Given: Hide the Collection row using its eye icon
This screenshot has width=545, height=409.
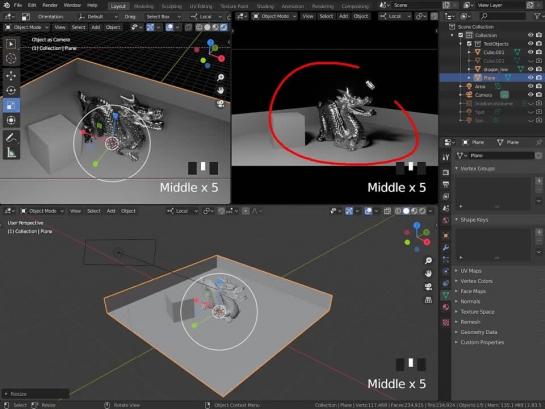Looking at the screenshot, I should point(530,35).
